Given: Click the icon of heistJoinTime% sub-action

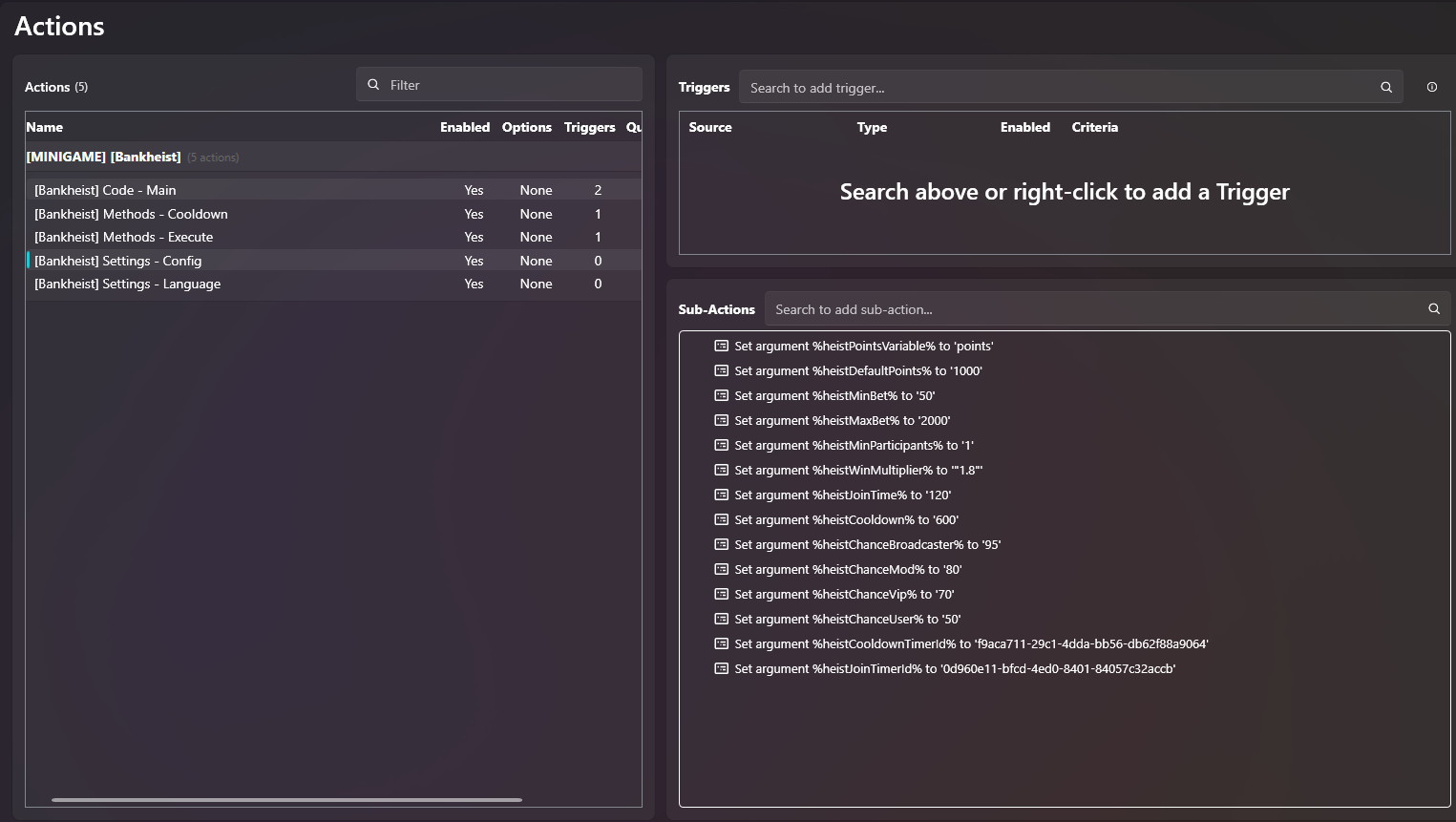Looking at the screenshot, I should point(722,495).
